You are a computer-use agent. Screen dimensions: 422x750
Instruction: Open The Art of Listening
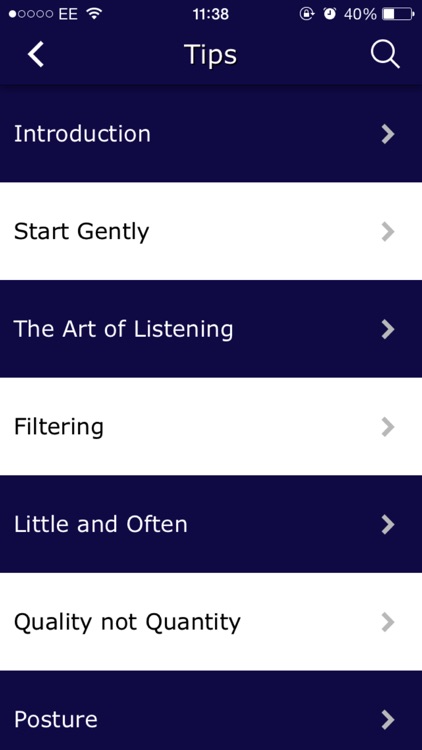point(211,329)
